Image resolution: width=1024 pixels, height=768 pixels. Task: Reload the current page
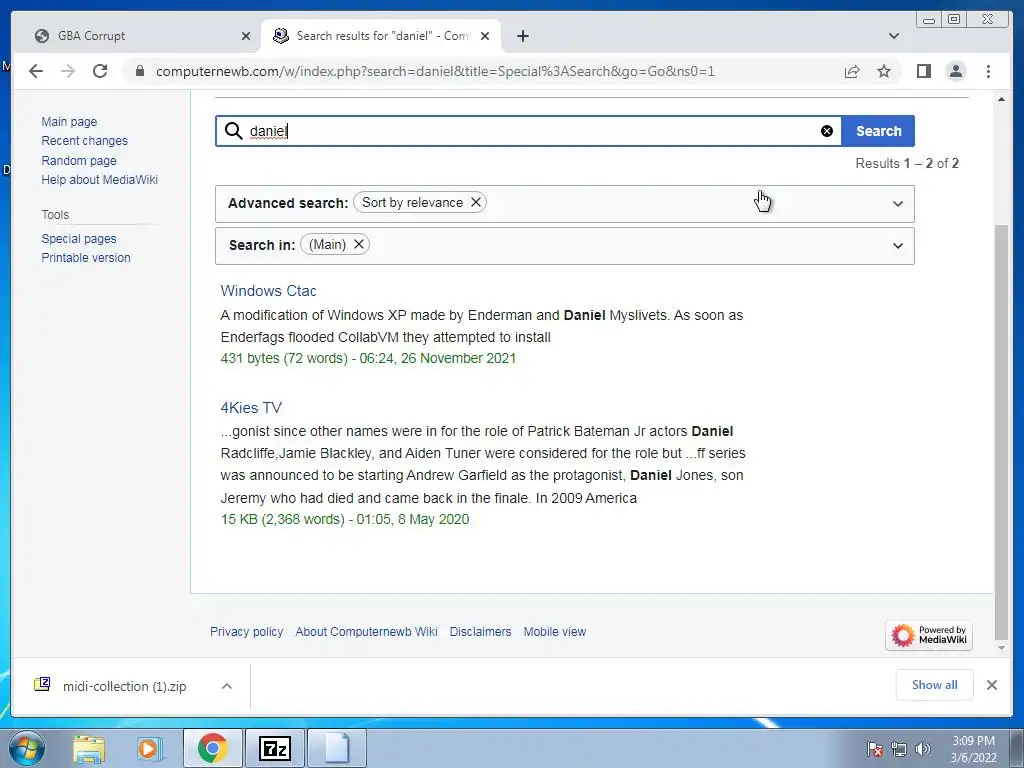[x=100, y=71]
